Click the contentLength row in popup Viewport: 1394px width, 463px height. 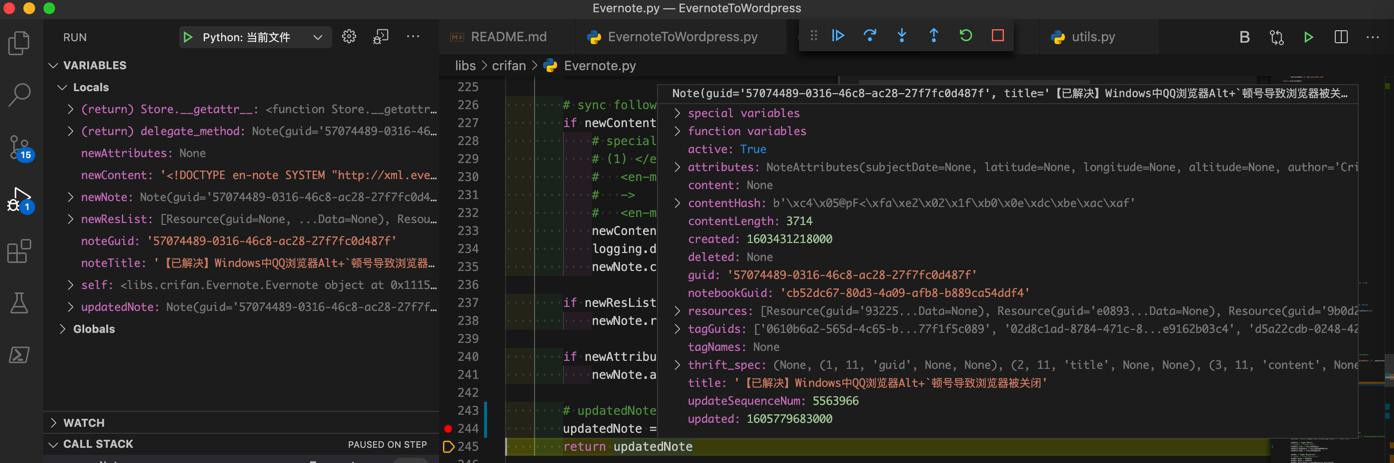(1007, 221)
